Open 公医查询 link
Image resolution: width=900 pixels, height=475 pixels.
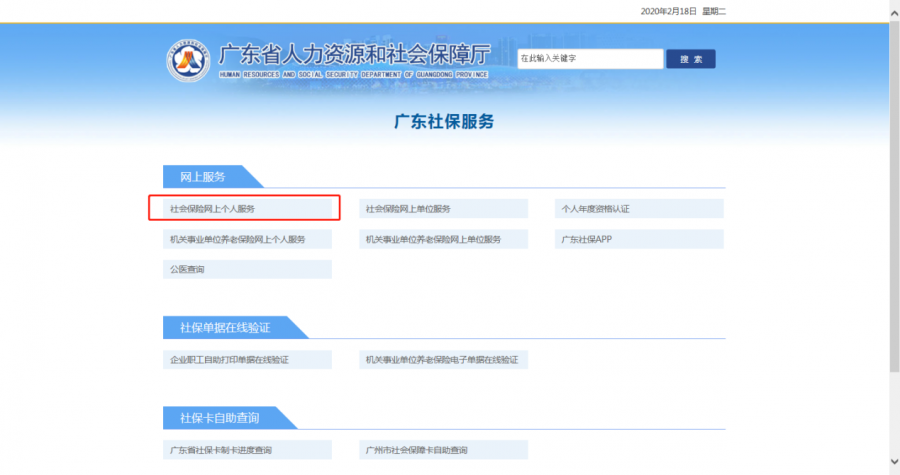pos(247,269)
